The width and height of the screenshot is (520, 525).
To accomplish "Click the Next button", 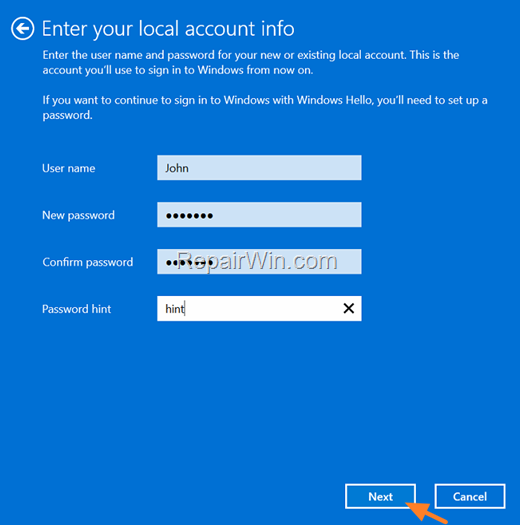I will tap(380, 496).
